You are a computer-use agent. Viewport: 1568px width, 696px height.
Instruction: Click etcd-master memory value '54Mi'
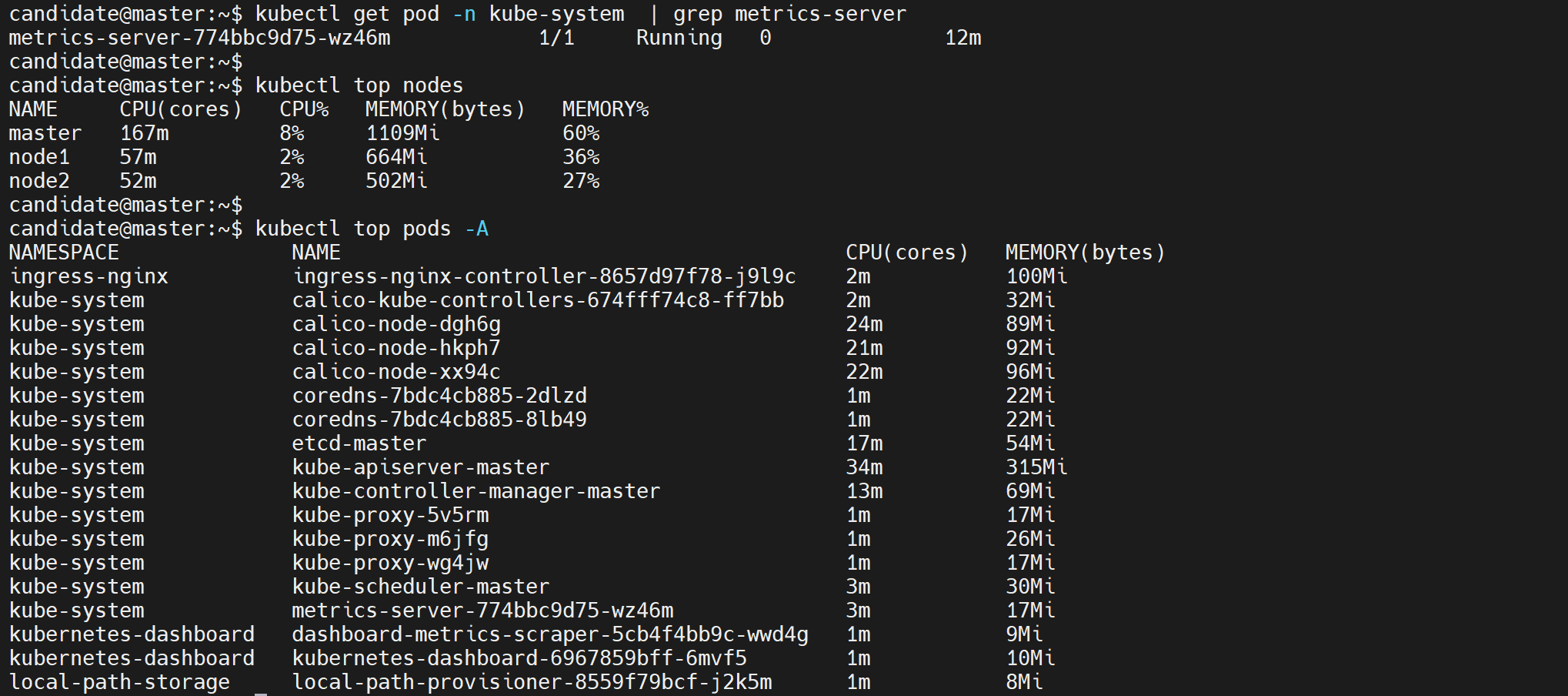[x=1031, y=443]
